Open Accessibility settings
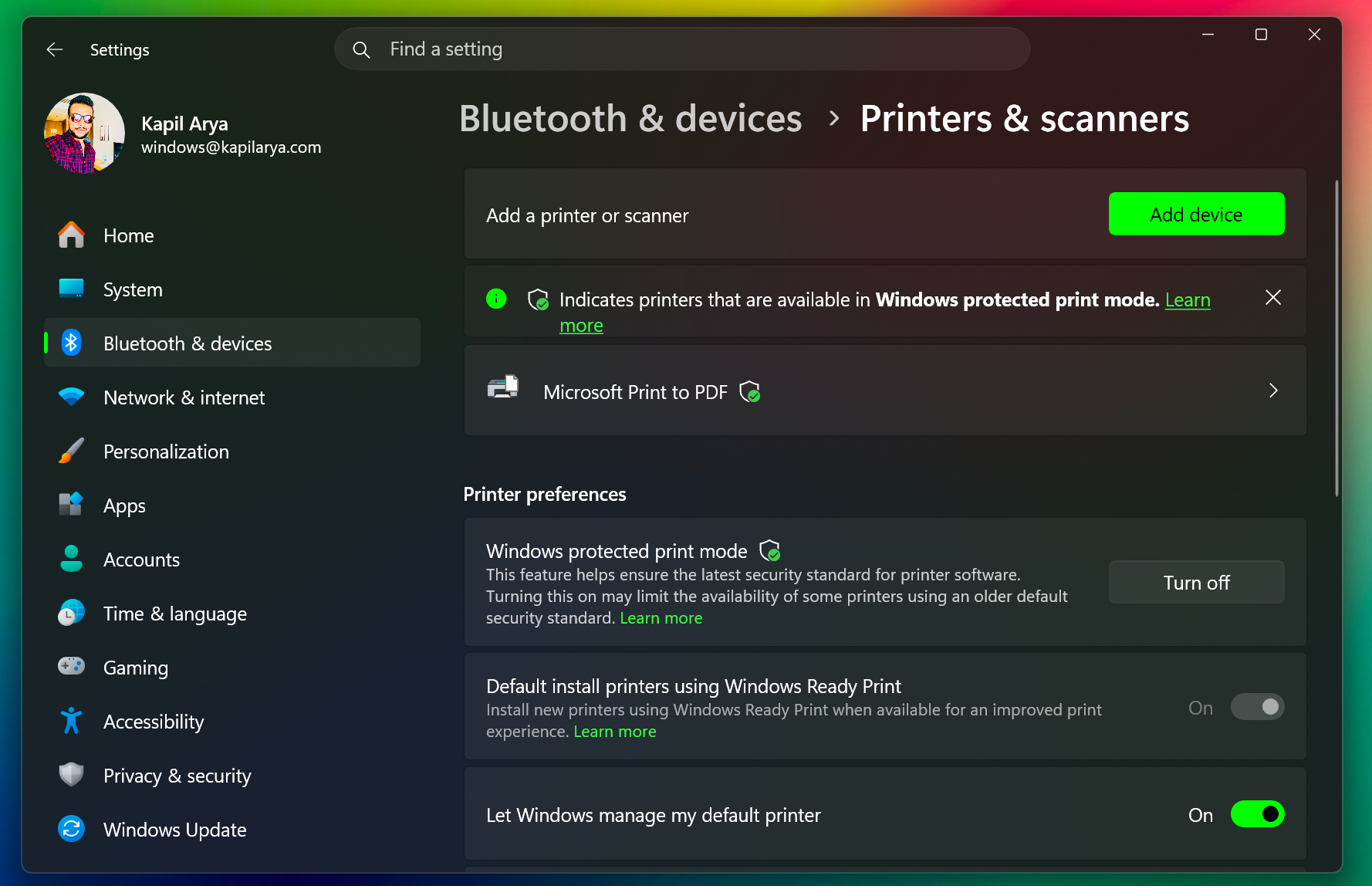This screenshot has height=886, width=1372. (232, 722)
